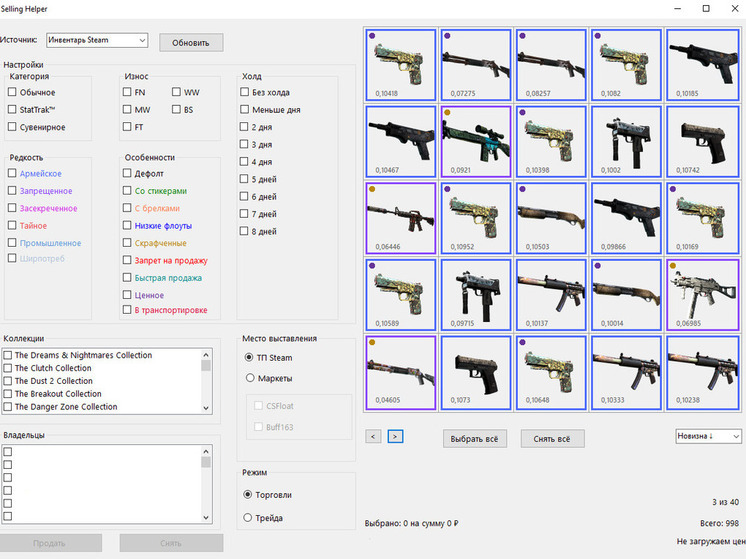Image resolution: width=746 pixels, height=559 pixels.
Task: Select the item with float 0,06985
Action: (x=699, y=293)
